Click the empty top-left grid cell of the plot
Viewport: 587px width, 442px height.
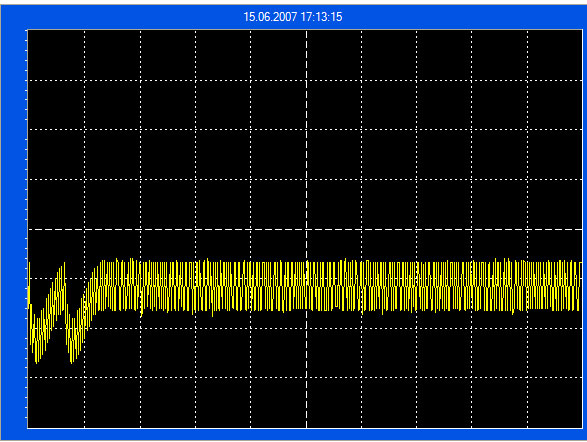[x=56, y=55]
